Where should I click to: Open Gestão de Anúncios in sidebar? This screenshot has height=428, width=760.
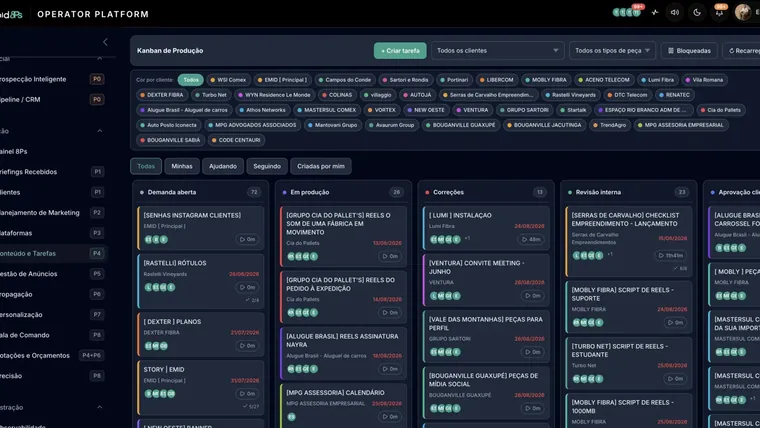click(x=51, y=273)
